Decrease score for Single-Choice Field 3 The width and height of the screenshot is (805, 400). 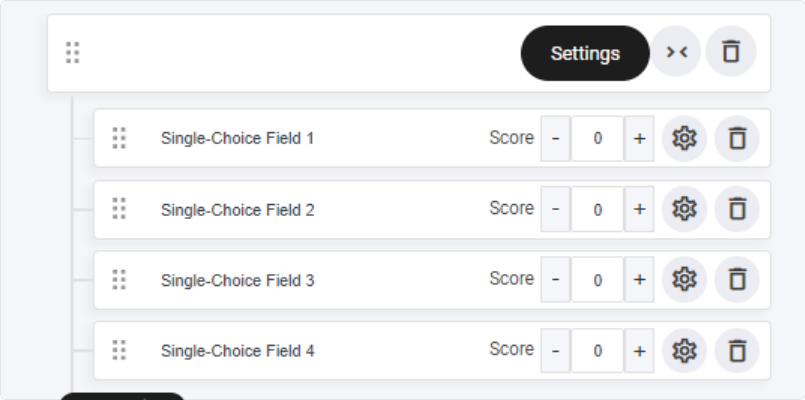point(555,279)
